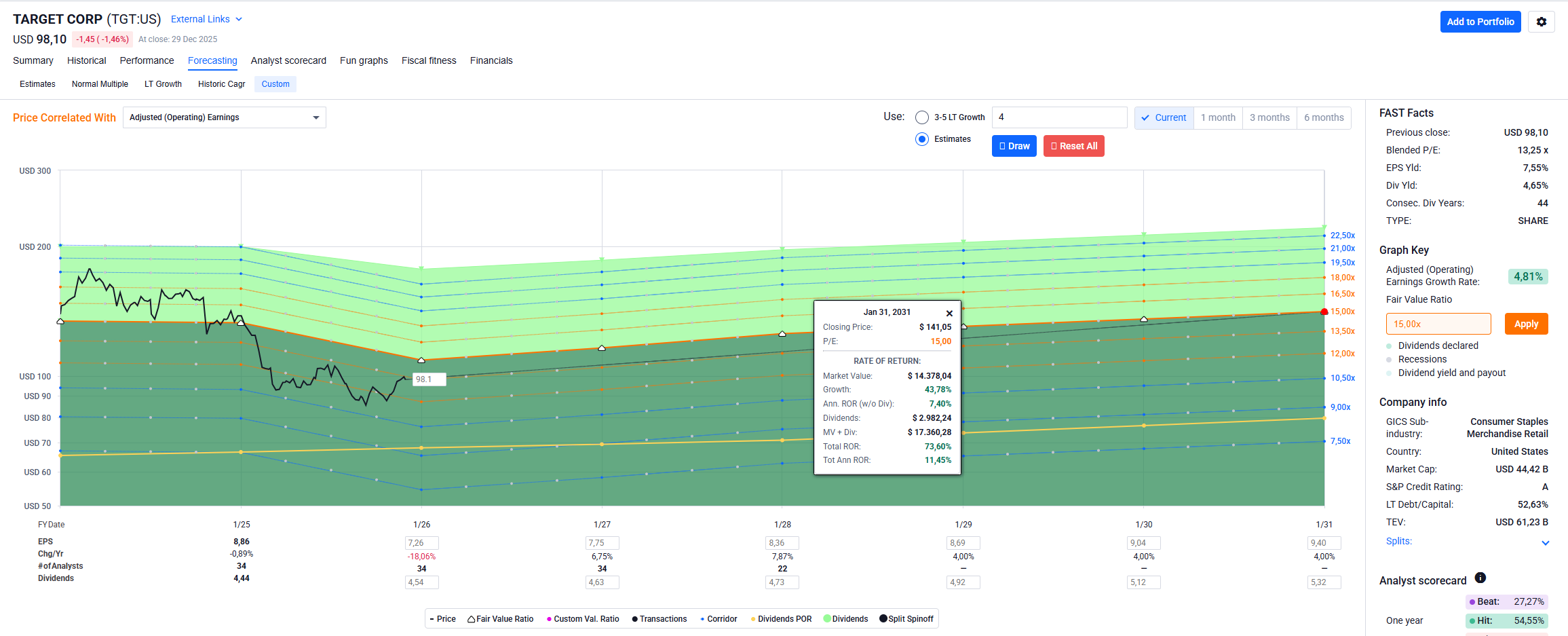Toggle the Price legend marker
Image resolution: width=1568 pixels, height=636 pixels.
click(x=432, y=619)
